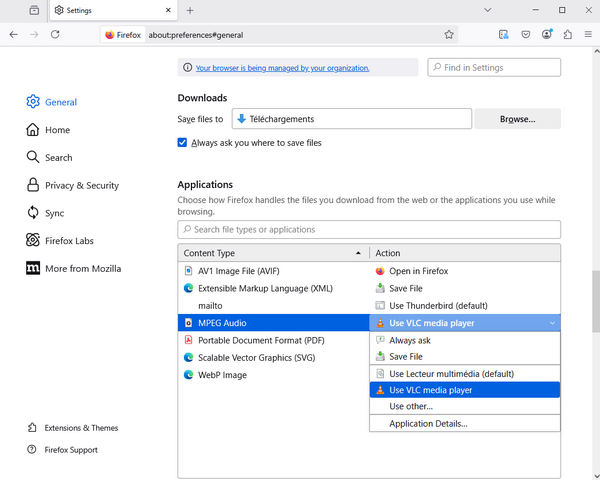Open the Firefox View icon in tab strip
This screenshot has width=600, height=480.
click(34, 10)
